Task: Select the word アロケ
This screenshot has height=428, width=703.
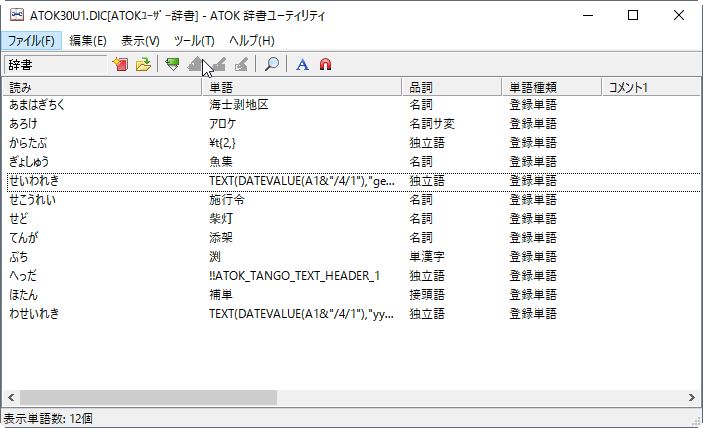Action: (x=222, y=124)
